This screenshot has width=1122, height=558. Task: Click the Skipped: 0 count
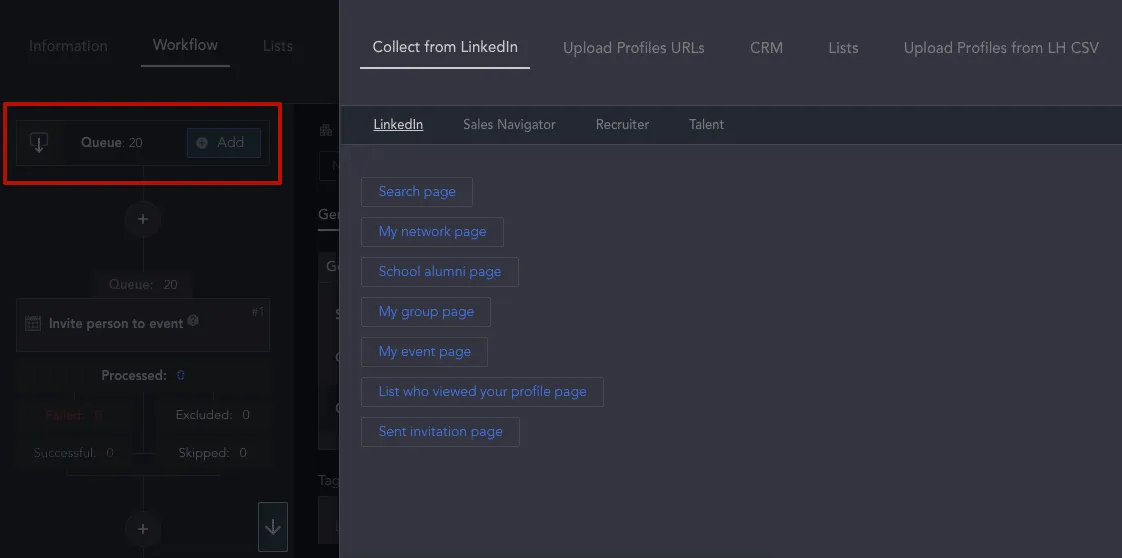tap(213, 453)
